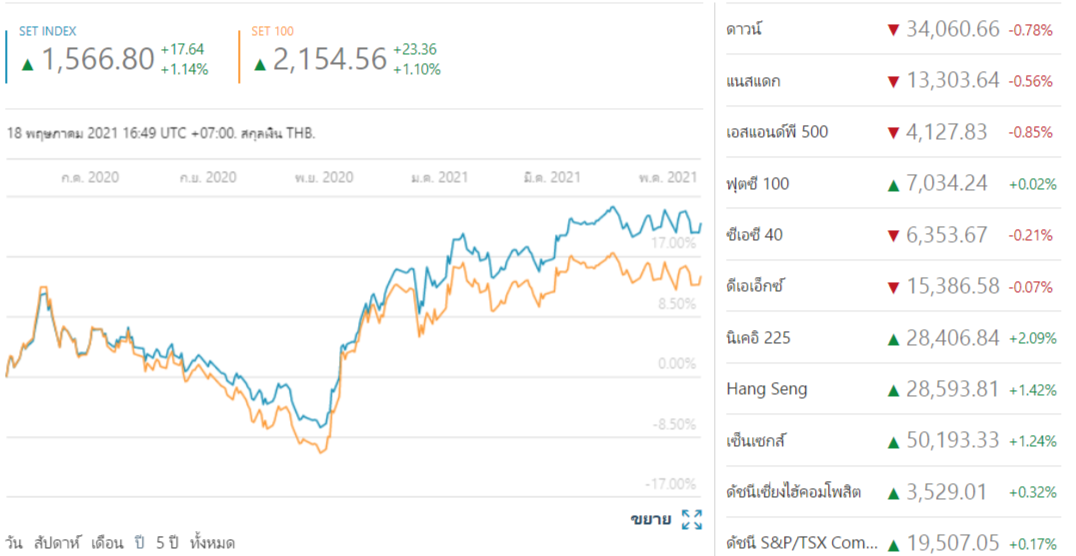This screenshot has height=556, width=1076.
Task: Click the green up arrow in ฟุตซี 100 row
Action: click(893, 184)
